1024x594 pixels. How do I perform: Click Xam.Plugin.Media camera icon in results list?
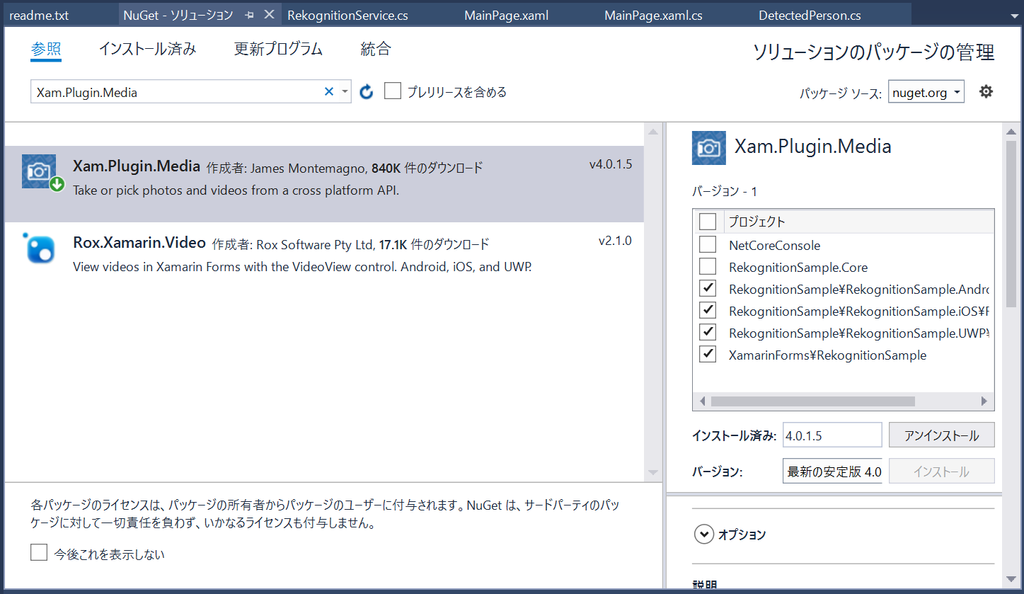tap(39, 171)
